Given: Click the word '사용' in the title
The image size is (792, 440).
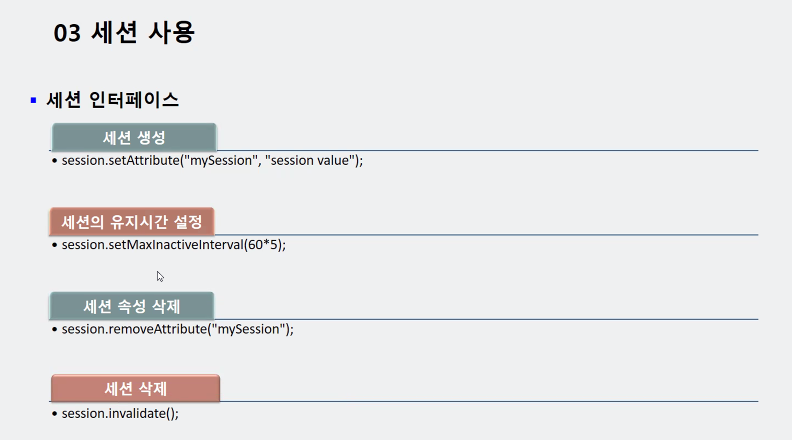Looking at the screenshot, I should click(x=171, y=33).
